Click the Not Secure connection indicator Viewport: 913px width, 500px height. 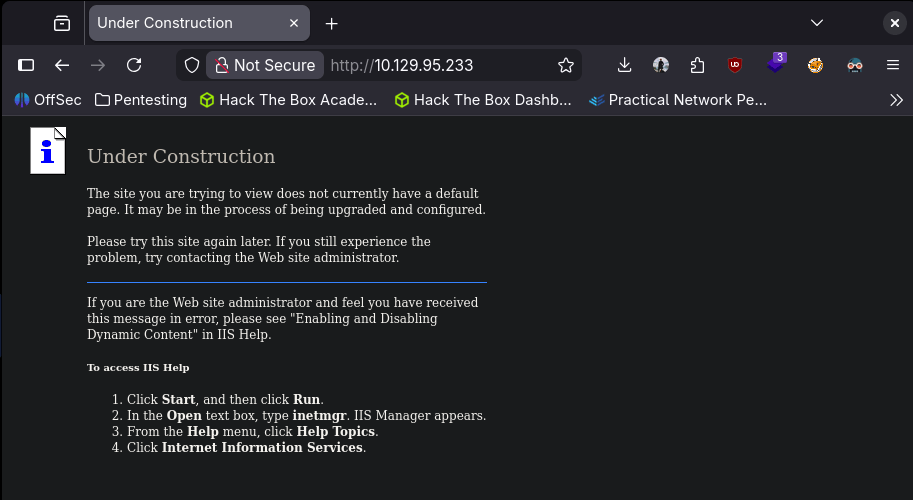(x=265, y=65)
